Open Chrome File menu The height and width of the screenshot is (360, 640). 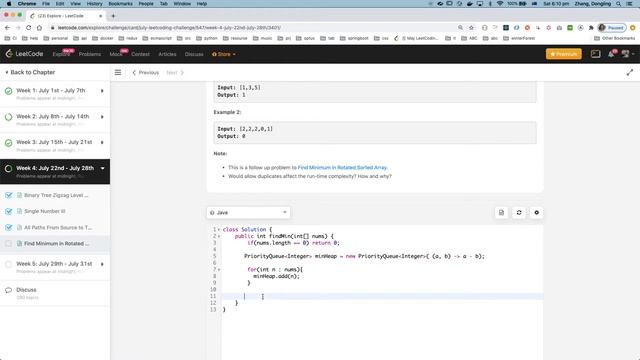46,4
